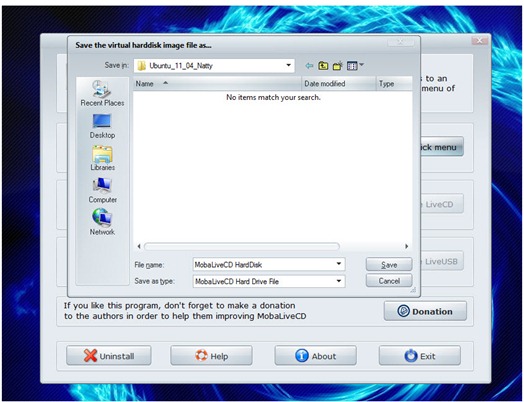Open Network in the places bar
Viewport: 524px width, 402px height.
(102, 222)
